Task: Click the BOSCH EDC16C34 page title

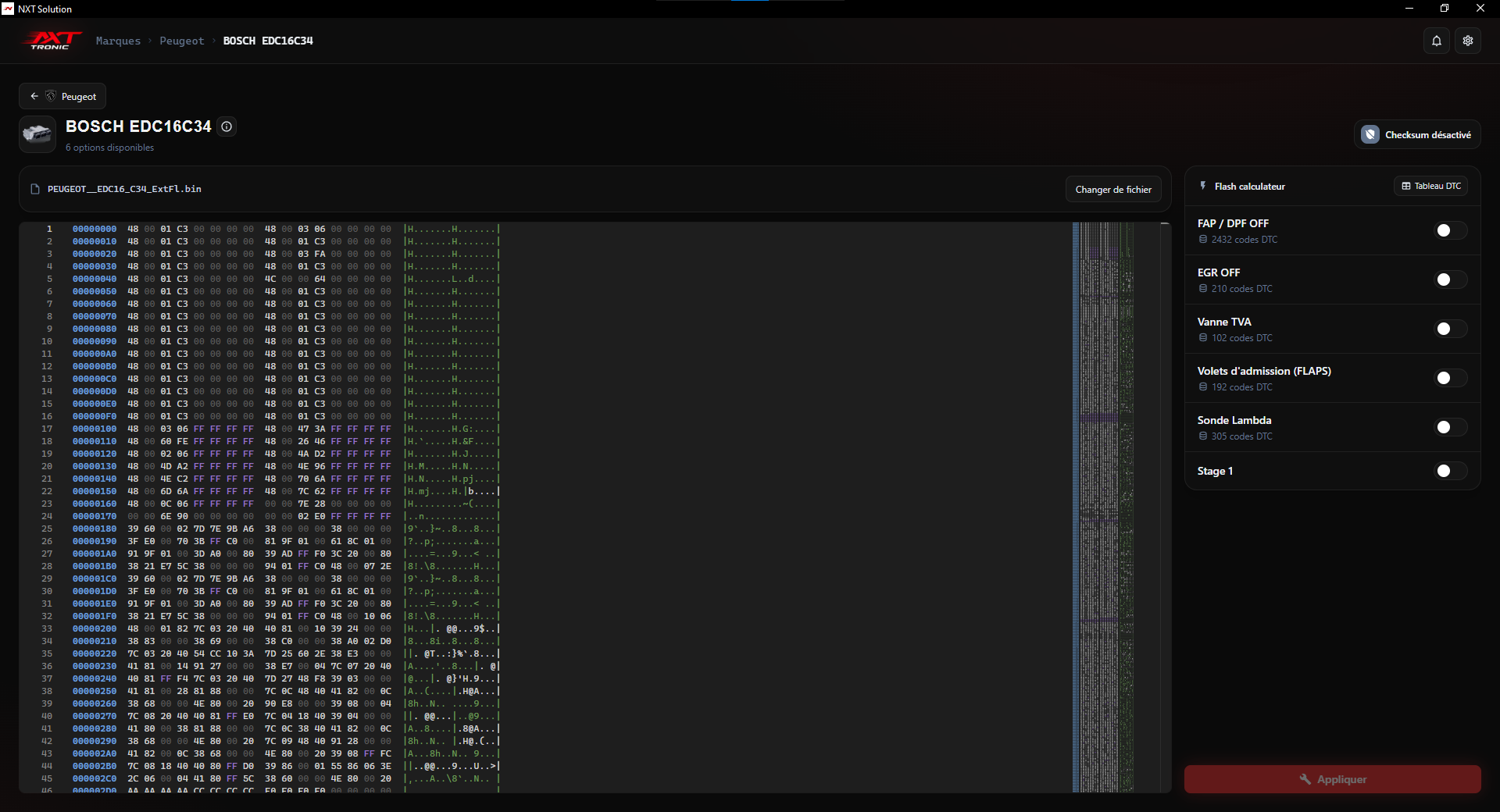Action: (x=138, y=126)
